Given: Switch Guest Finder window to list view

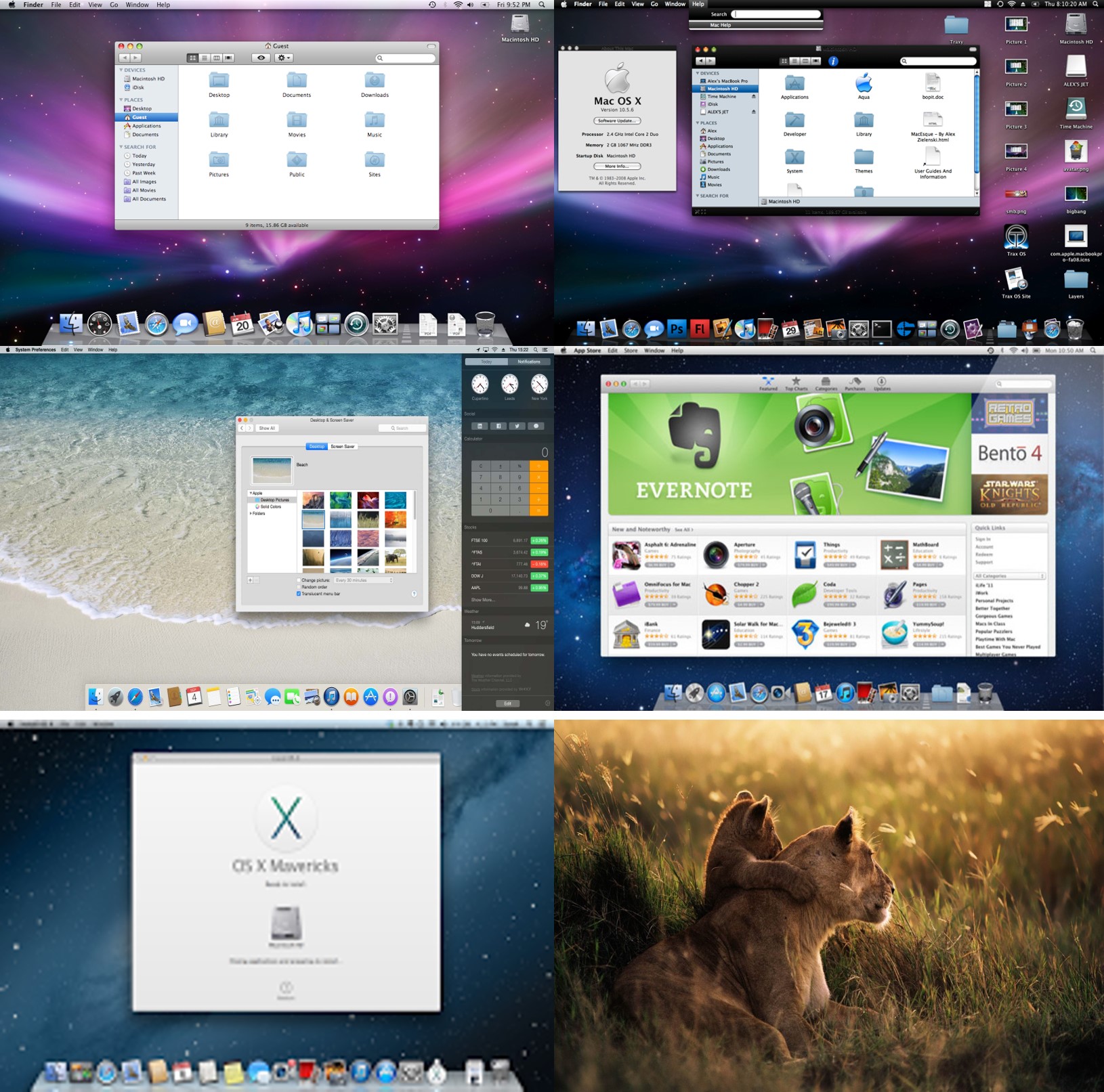Looking at the screenshot, I should (205, 58).
